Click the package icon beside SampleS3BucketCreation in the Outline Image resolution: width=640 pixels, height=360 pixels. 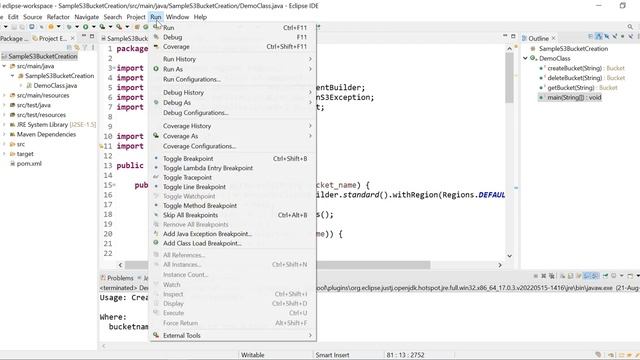pos(533,49)
